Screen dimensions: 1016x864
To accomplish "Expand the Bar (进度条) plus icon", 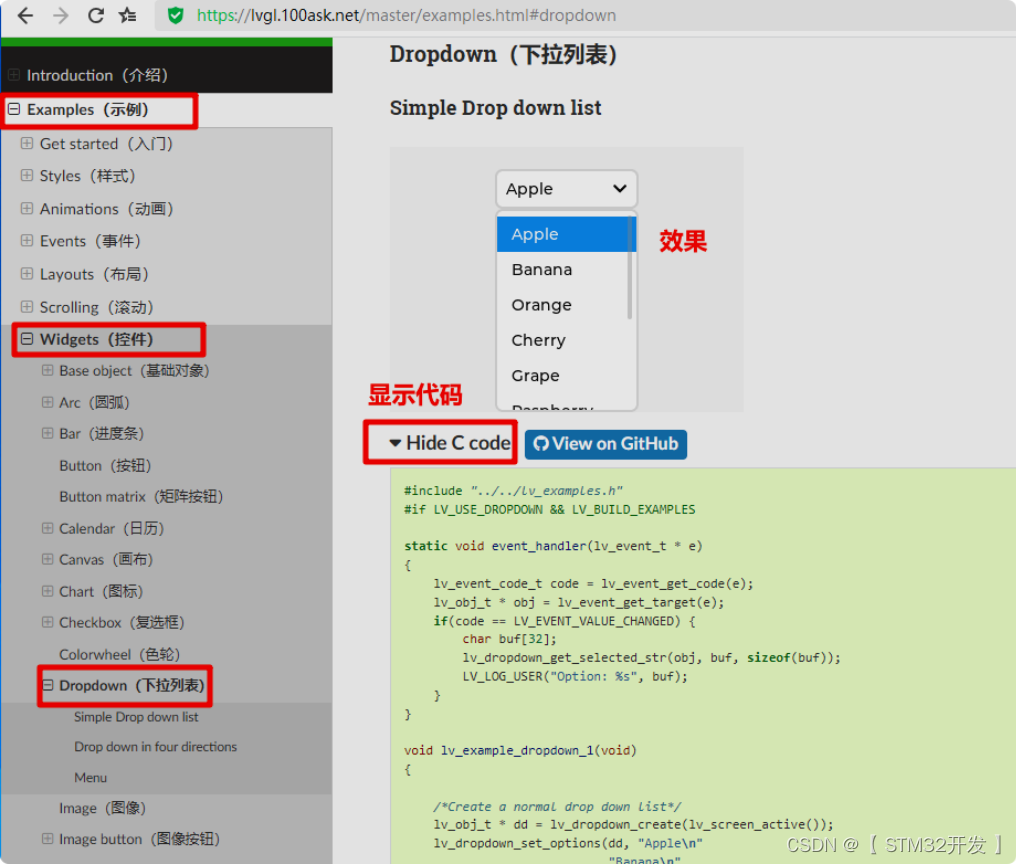I will [47, 433].
